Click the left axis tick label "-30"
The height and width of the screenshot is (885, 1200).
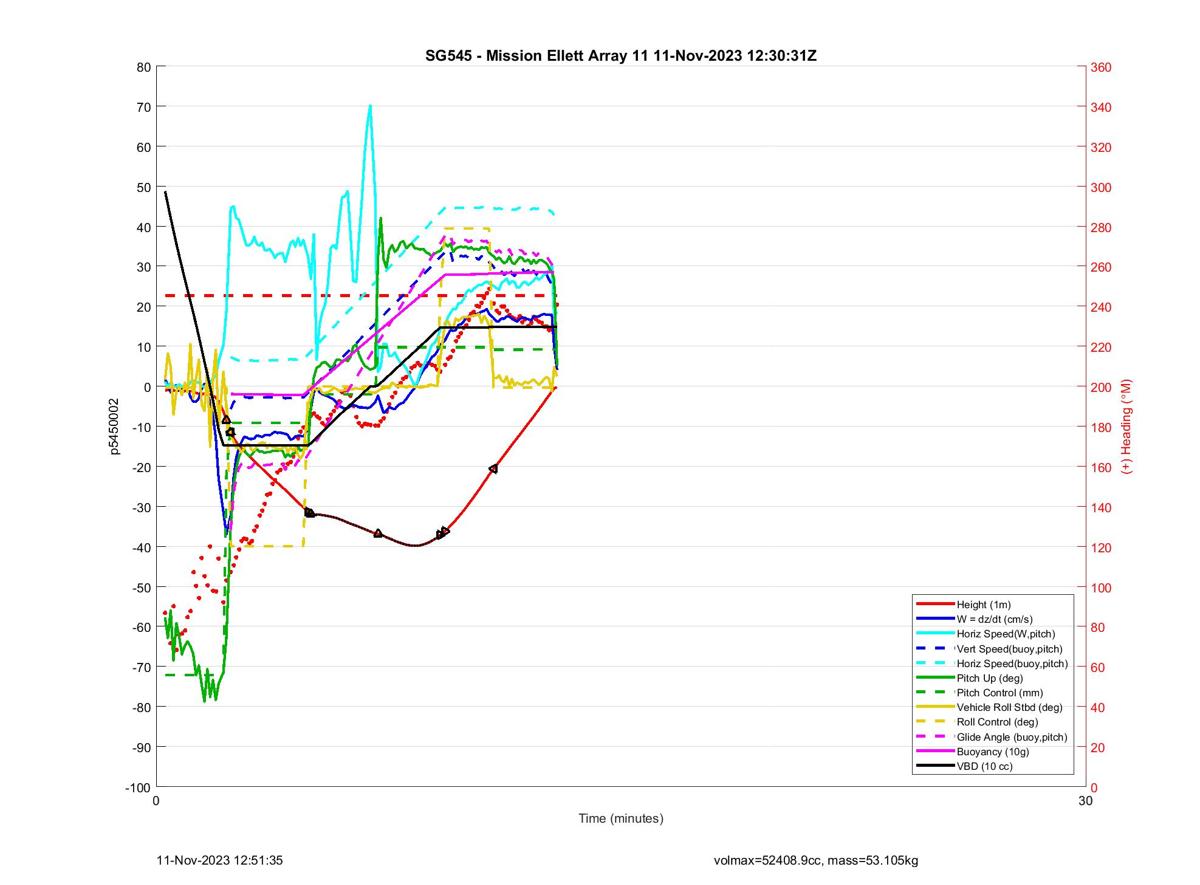[x=141, y=507]
